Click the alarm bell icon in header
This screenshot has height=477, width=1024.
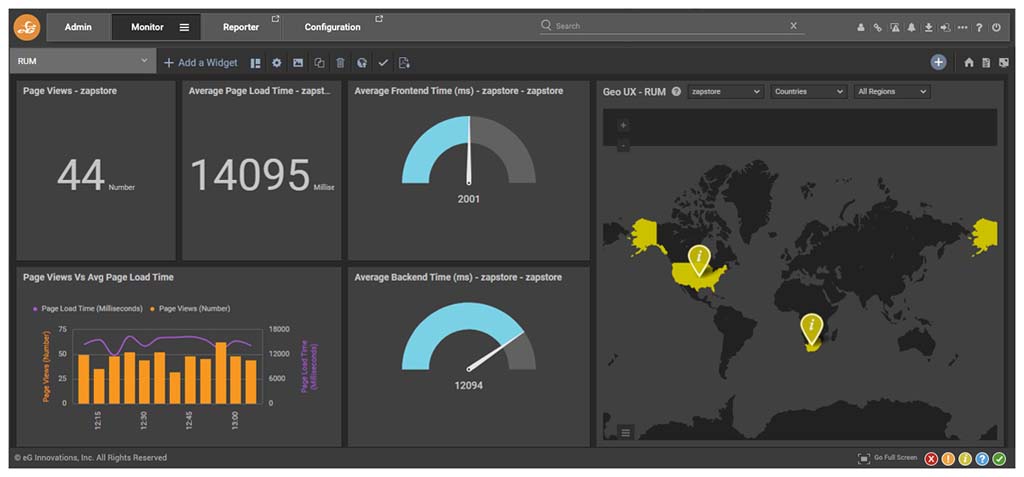(911, 27)
